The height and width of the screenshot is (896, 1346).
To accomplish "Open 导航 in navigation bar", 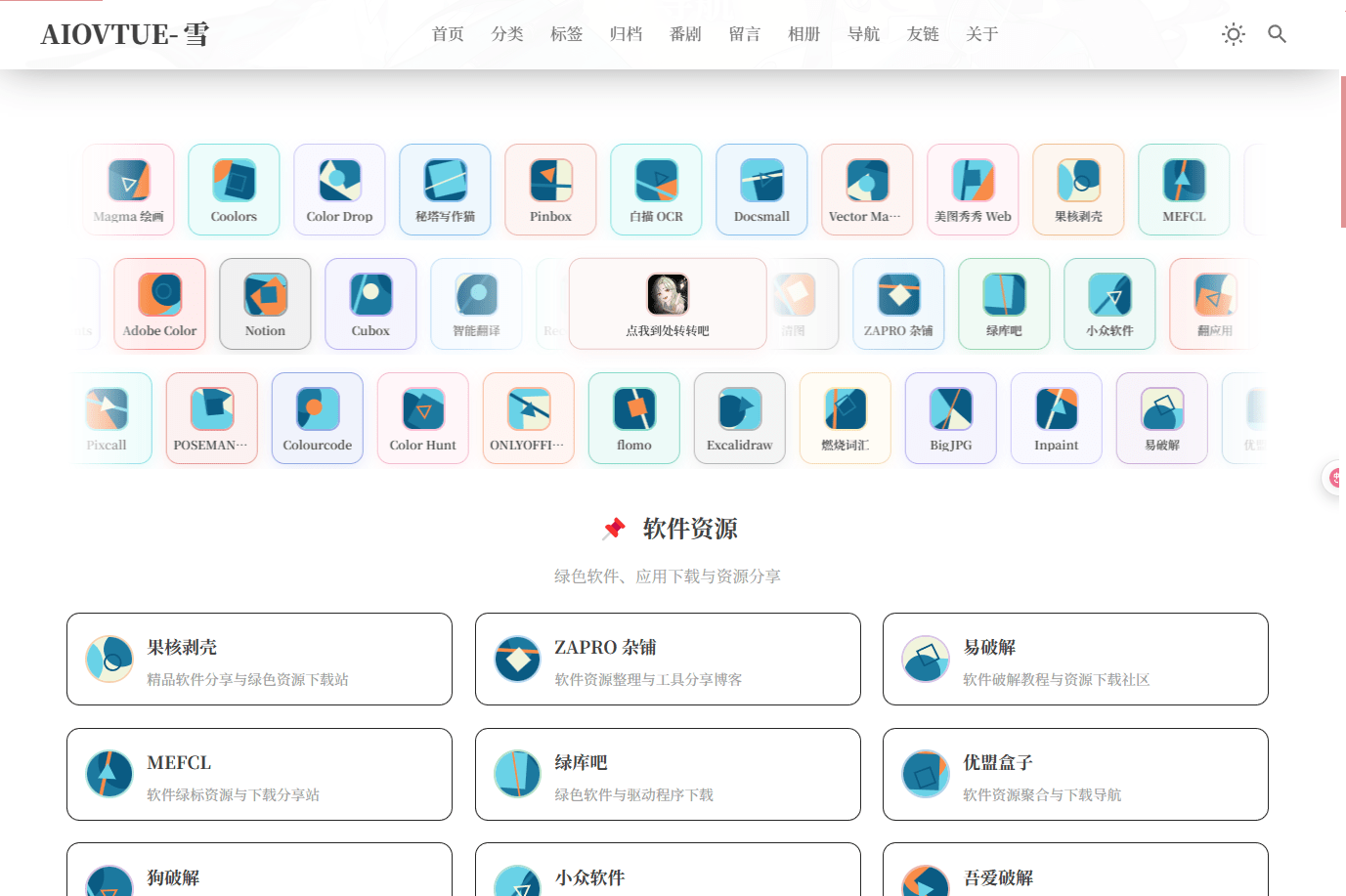I will point(863,34).
